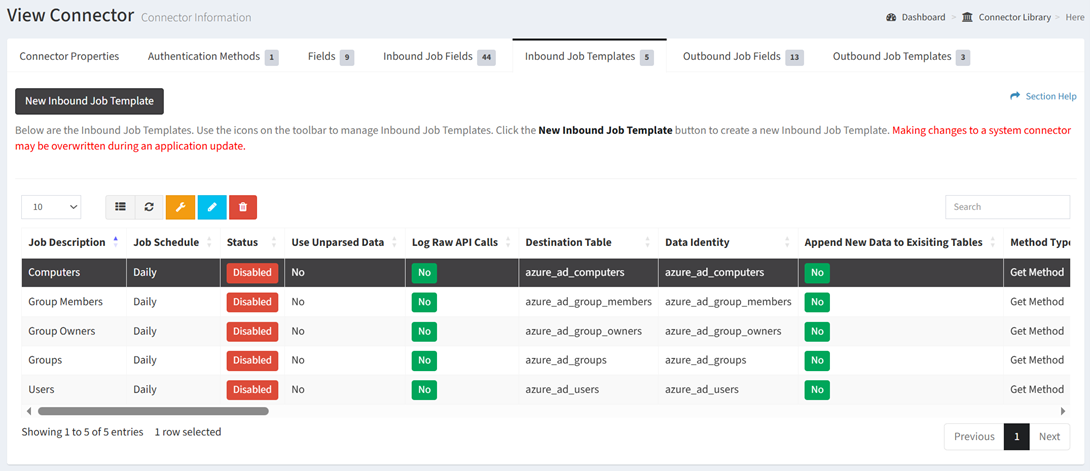Click the table Search input field
The width and height of the screenshot is (1090, 471).
[1007, 207]
